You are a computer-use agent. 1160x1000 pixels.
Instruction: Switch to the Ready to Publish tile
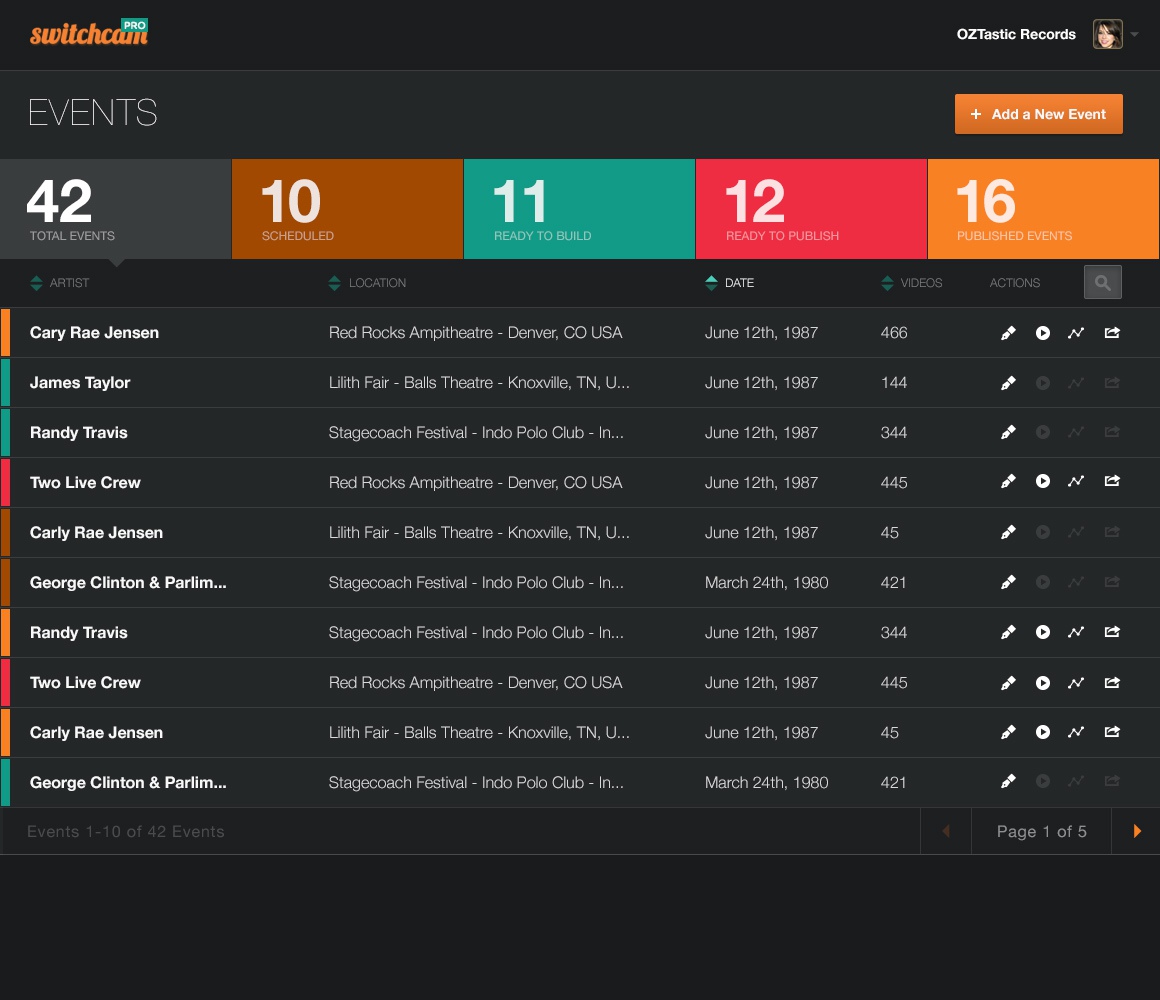(811, 209)
